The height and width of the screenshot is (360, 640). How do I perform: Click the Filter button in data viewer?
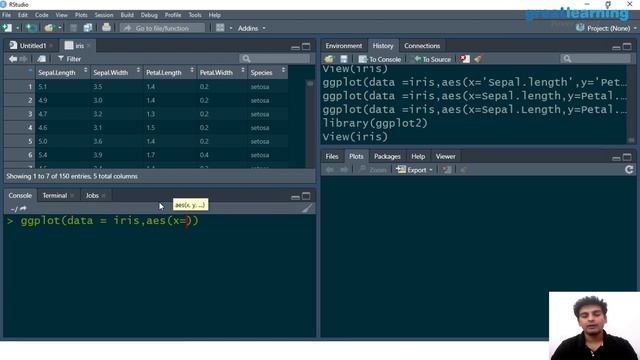tap(69, 59)
